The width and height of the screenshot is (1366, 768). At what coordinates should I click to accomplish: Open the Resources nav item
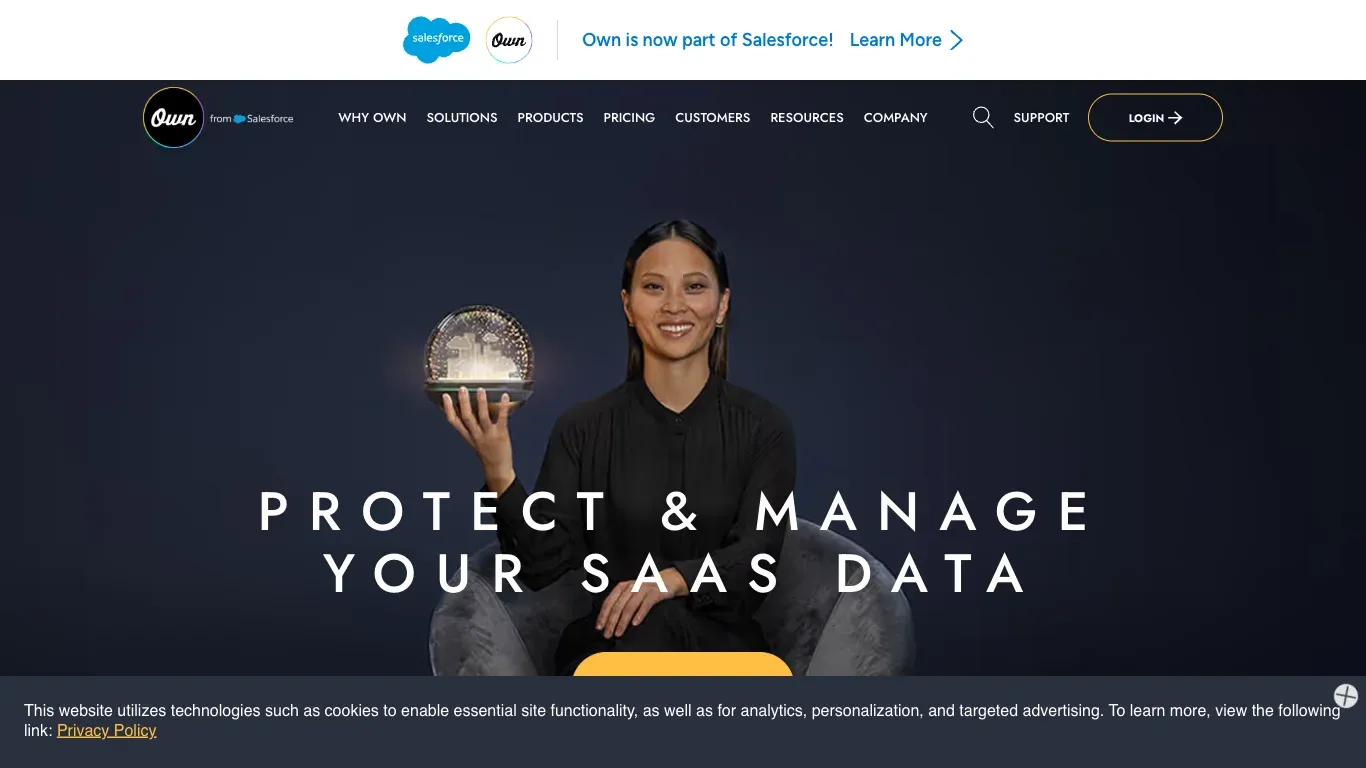coord(807,118)
